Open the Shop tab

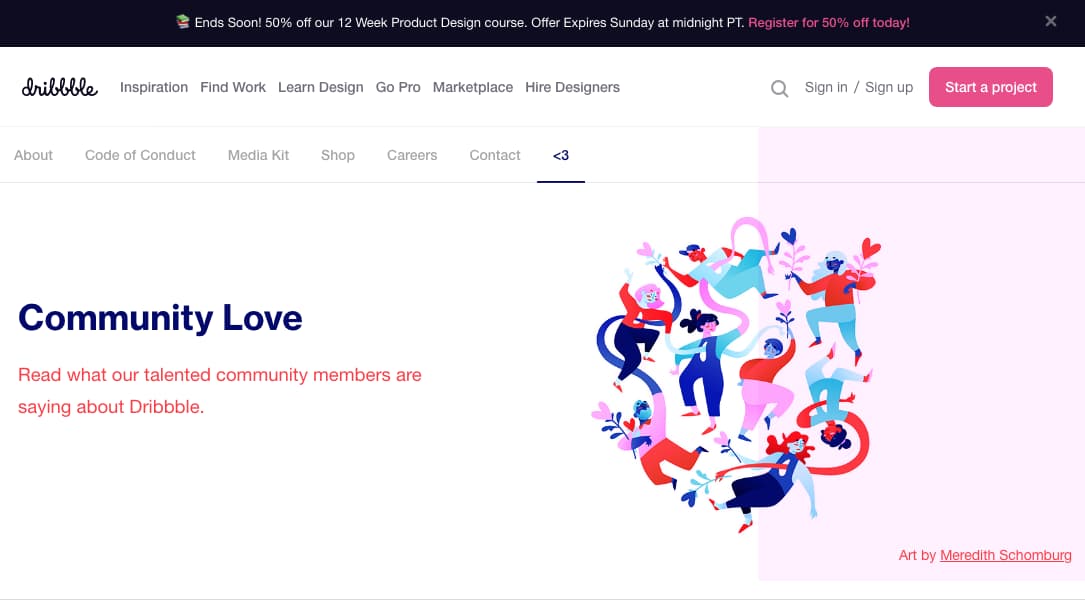pos(338,155)
